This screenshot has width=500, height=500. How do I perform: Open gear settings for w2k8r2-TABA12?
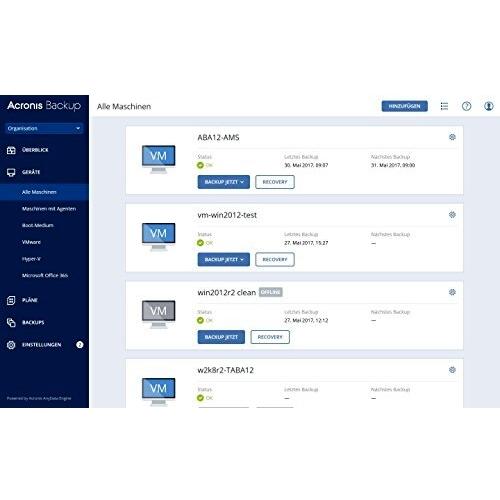452,370
